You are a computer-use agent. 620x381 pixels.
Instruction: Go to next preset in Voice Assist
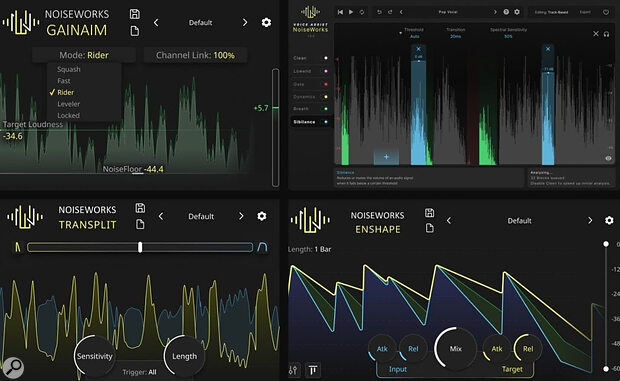(495, 12)
